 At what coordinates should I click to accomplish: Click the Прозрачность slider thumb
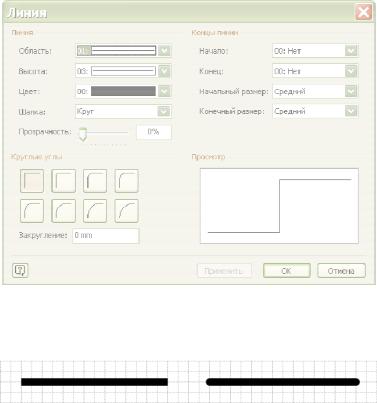coord(82,134)
